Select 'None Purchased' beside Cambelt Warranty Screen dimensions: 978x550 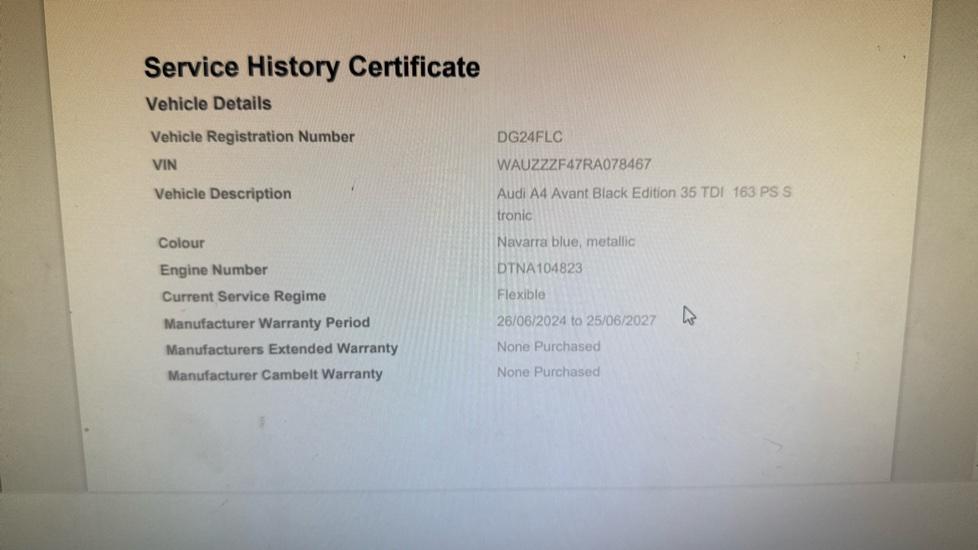point(548,372)
